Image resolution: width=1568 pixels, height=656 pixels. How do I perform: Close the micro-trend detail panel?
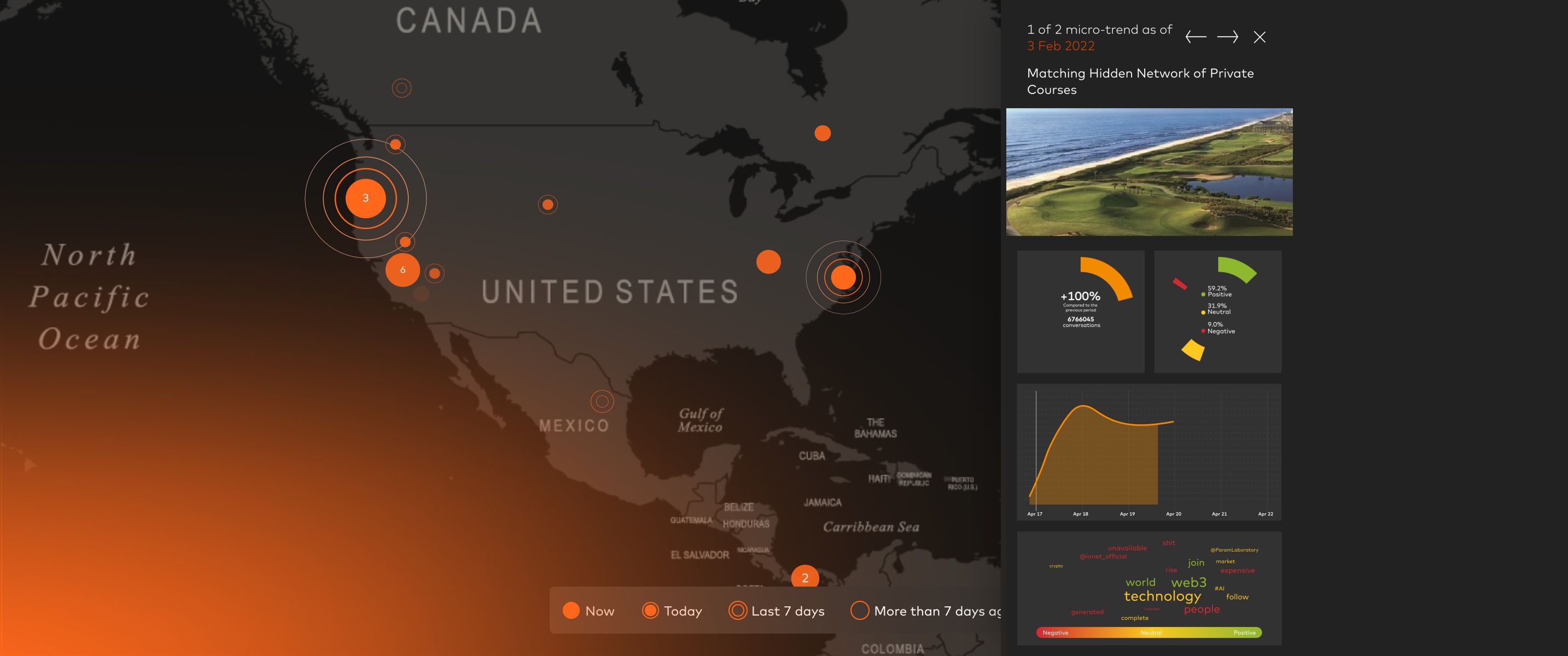pyautogui.click(x=1260, y=37)
